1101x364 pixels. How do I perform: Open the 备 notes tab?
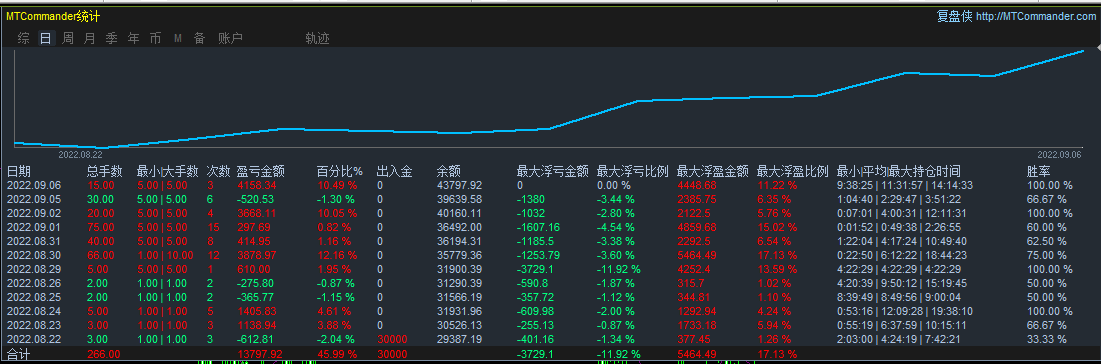[199, 39]
